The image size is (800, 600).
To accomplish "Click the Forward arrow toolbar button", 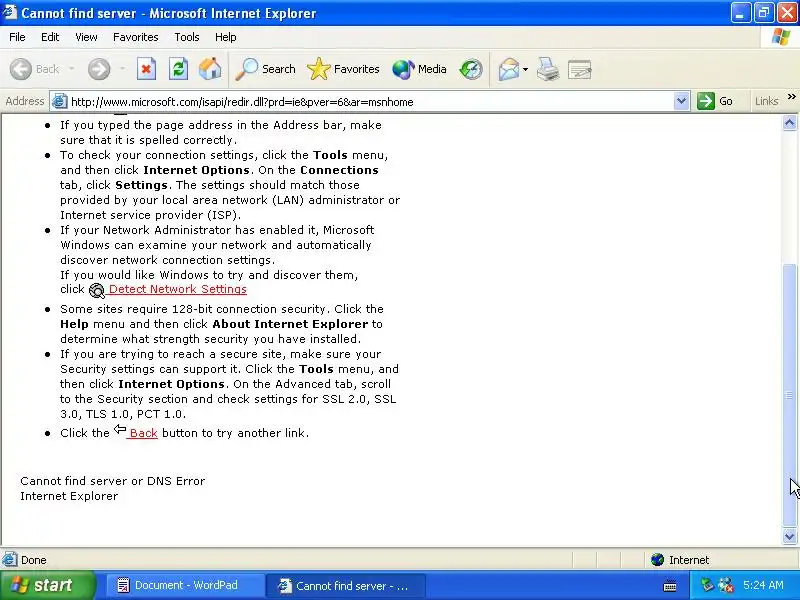I will [99, 69].
